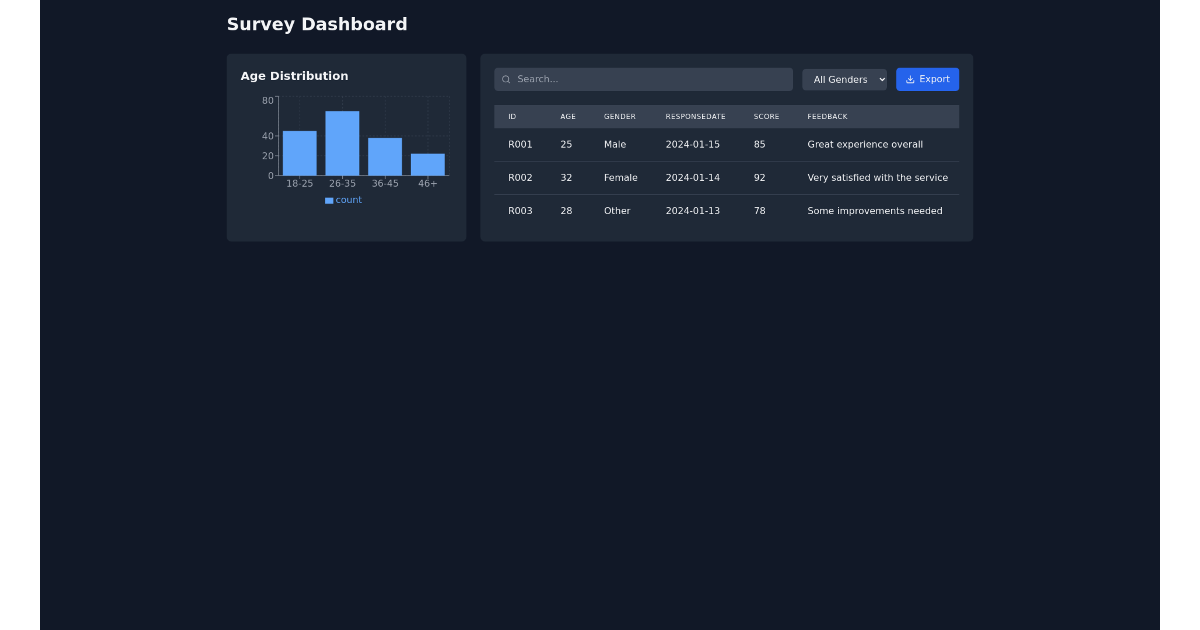Screen dimensions: 1200x630
Task: Select the row for respondent R002
Action: click(x=700, y=178)
